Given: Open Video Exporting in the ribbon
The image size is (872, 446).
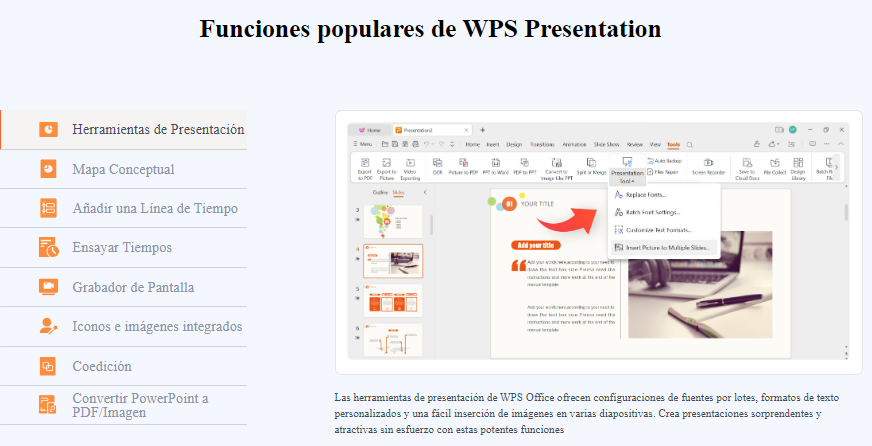Looking at the screenshot, I should 410,169.
